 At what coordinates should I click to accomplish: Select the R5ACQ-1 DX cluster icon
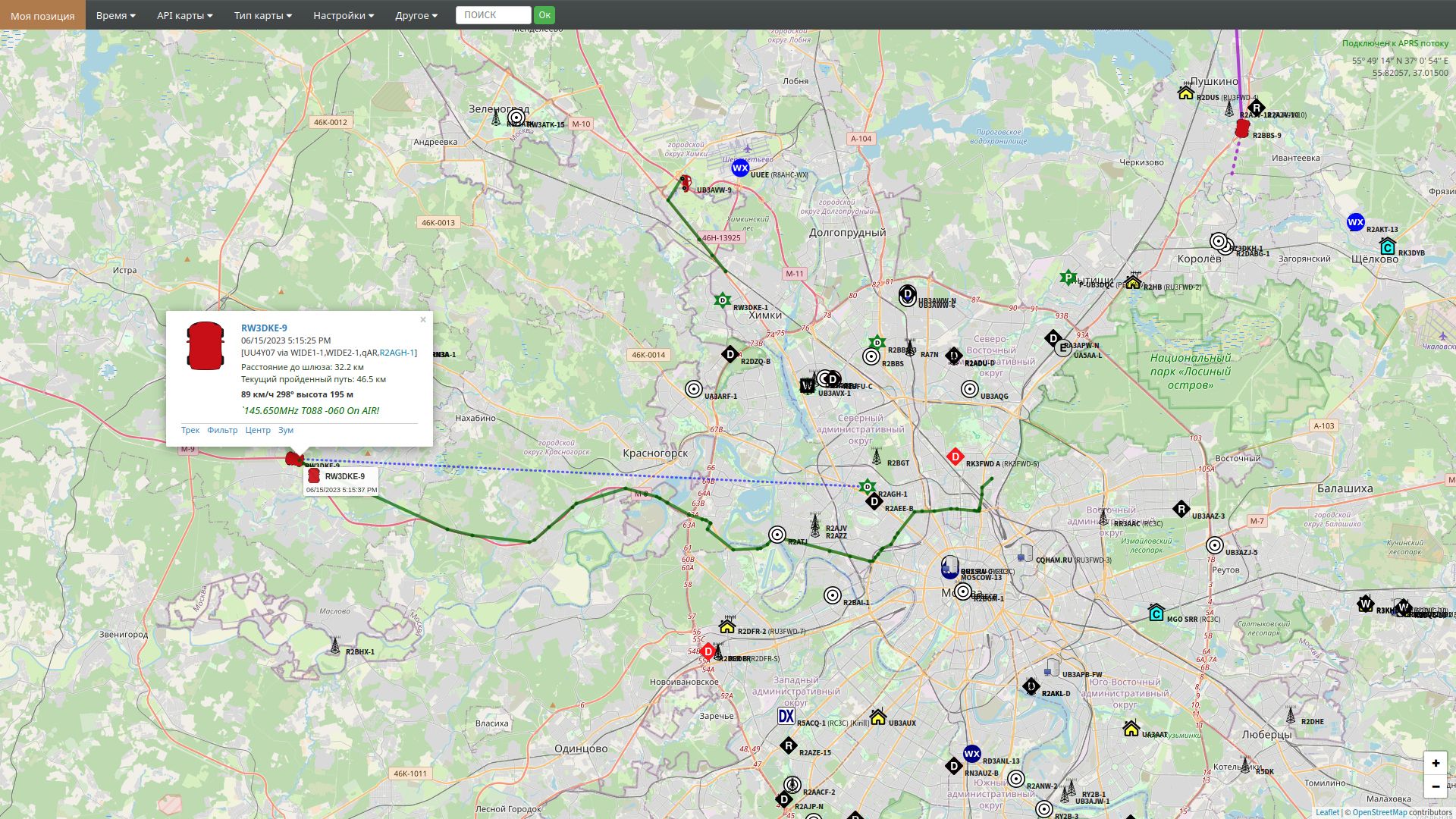click(x=786, y=716)
